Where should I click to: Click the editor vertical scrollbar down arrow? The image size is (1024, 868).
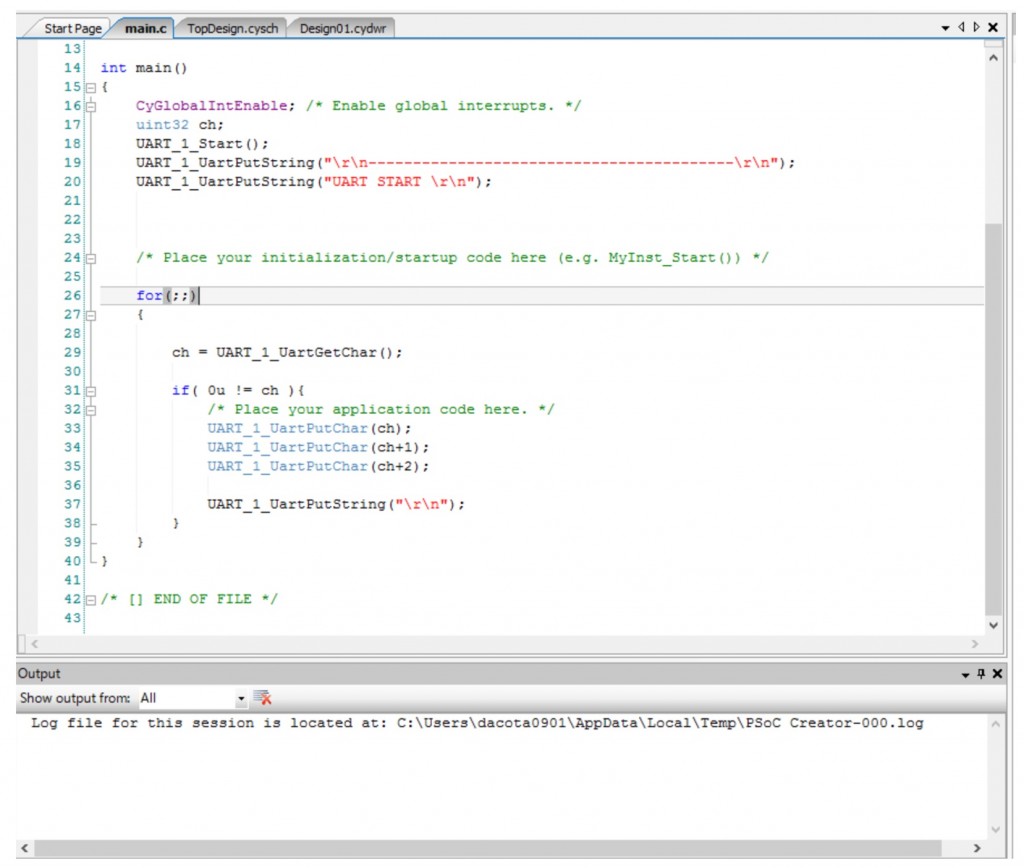(993, 625)
